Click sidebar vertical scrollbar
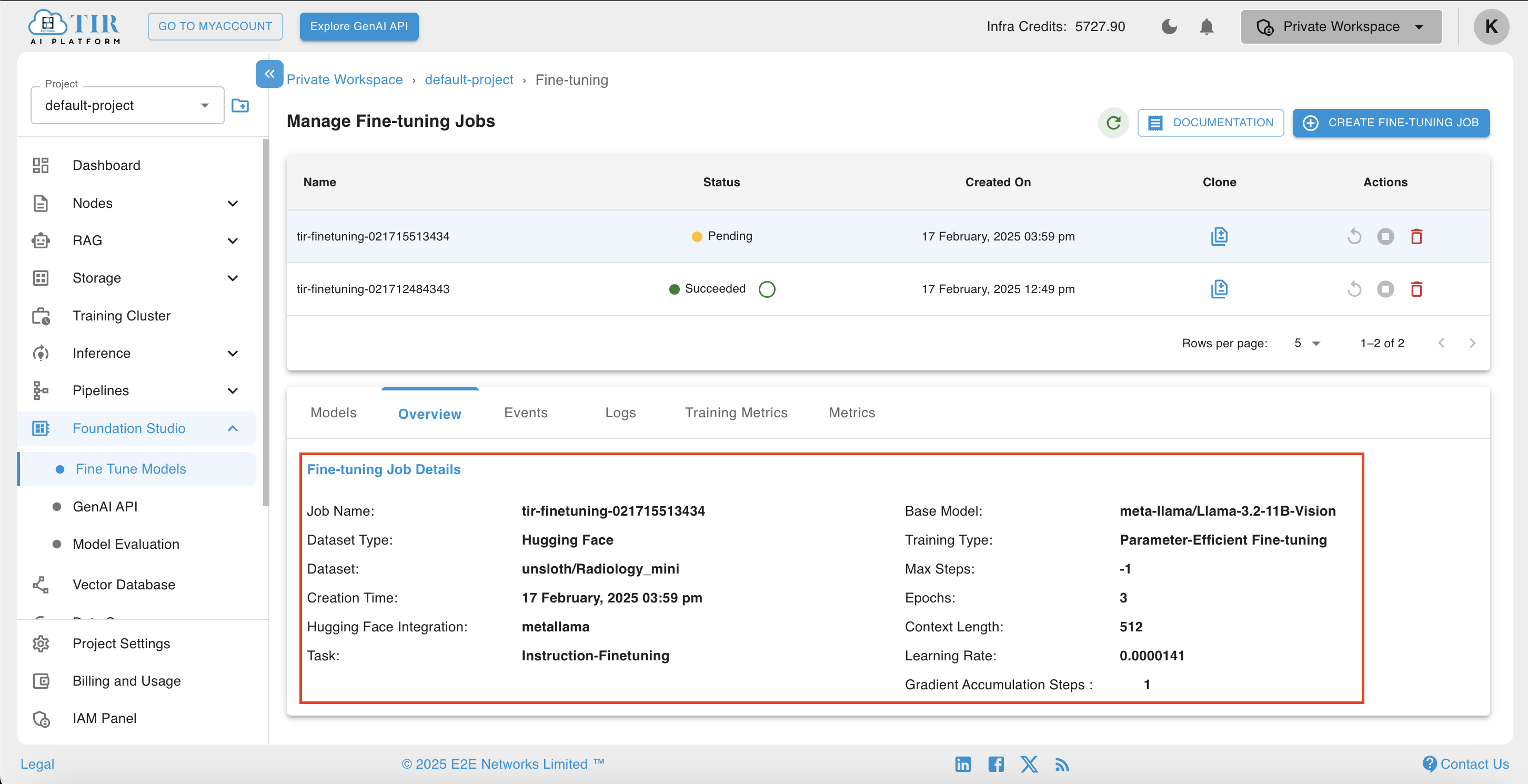Screen dimensions: 1528x784 pyautogui.click(x=266, y=323)
